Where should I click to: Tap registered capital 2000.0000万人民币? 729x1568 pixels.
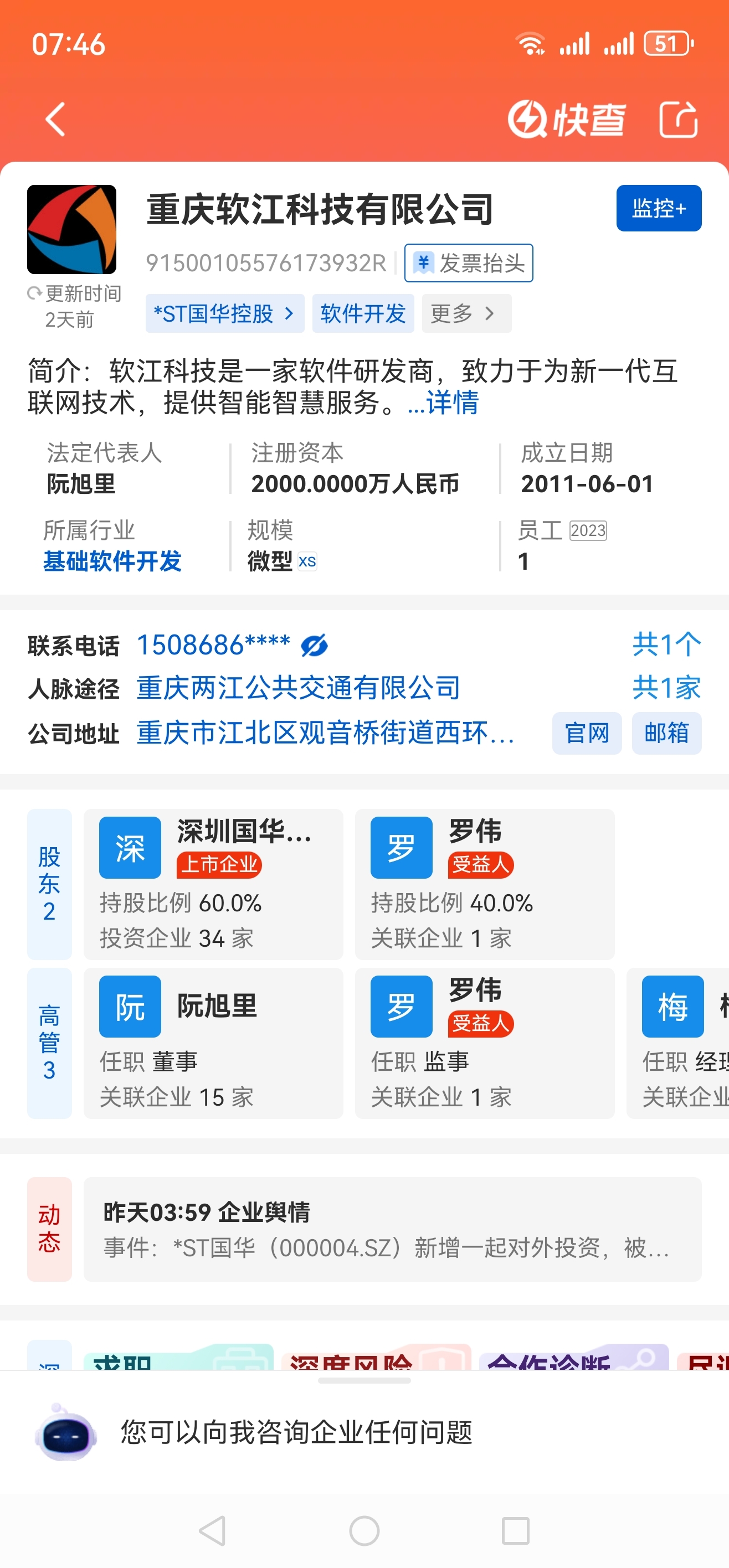355,484
